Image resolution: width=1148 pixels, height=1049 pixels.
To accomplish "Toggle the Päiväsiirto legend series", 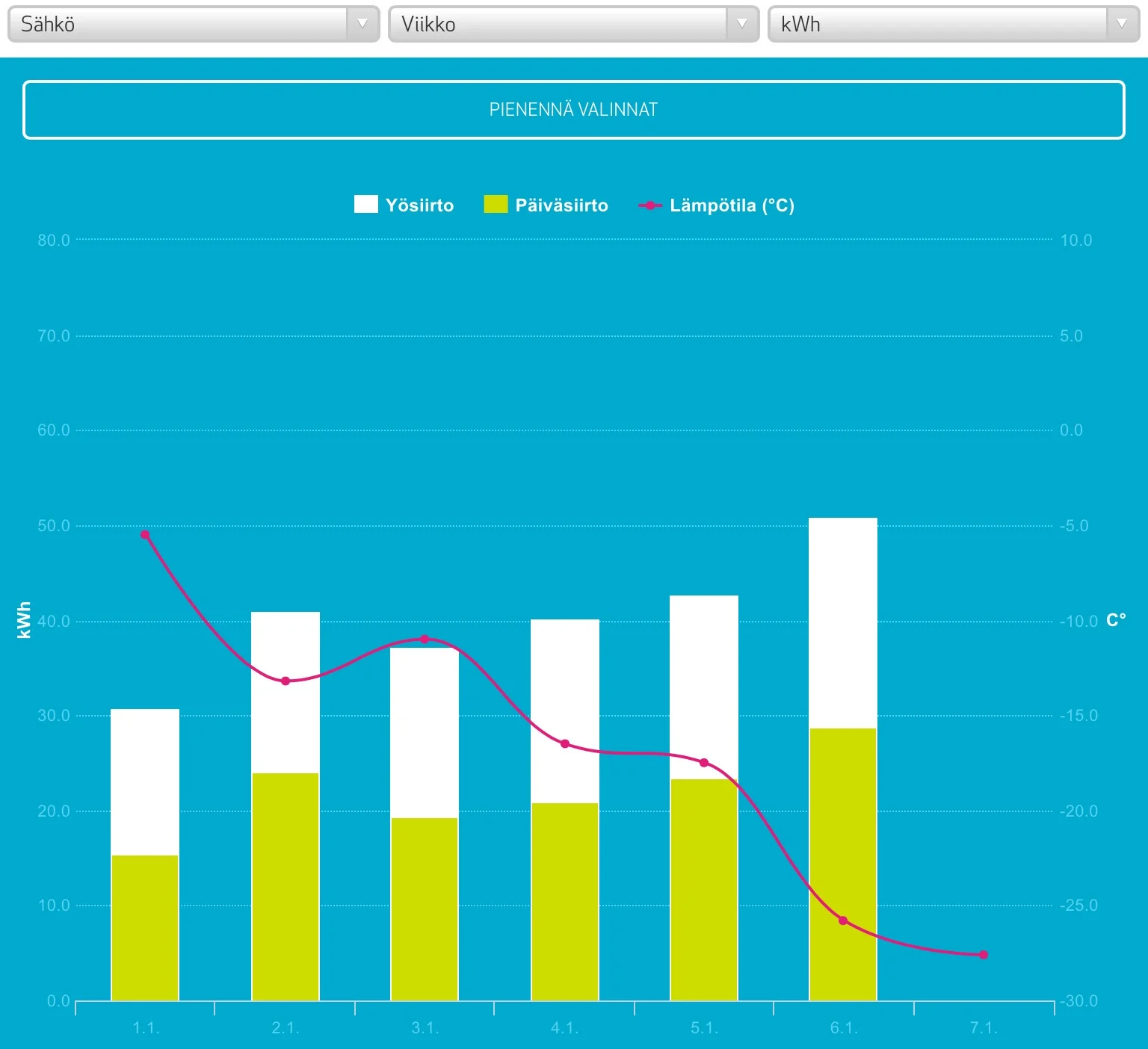I will click(561, 205).
